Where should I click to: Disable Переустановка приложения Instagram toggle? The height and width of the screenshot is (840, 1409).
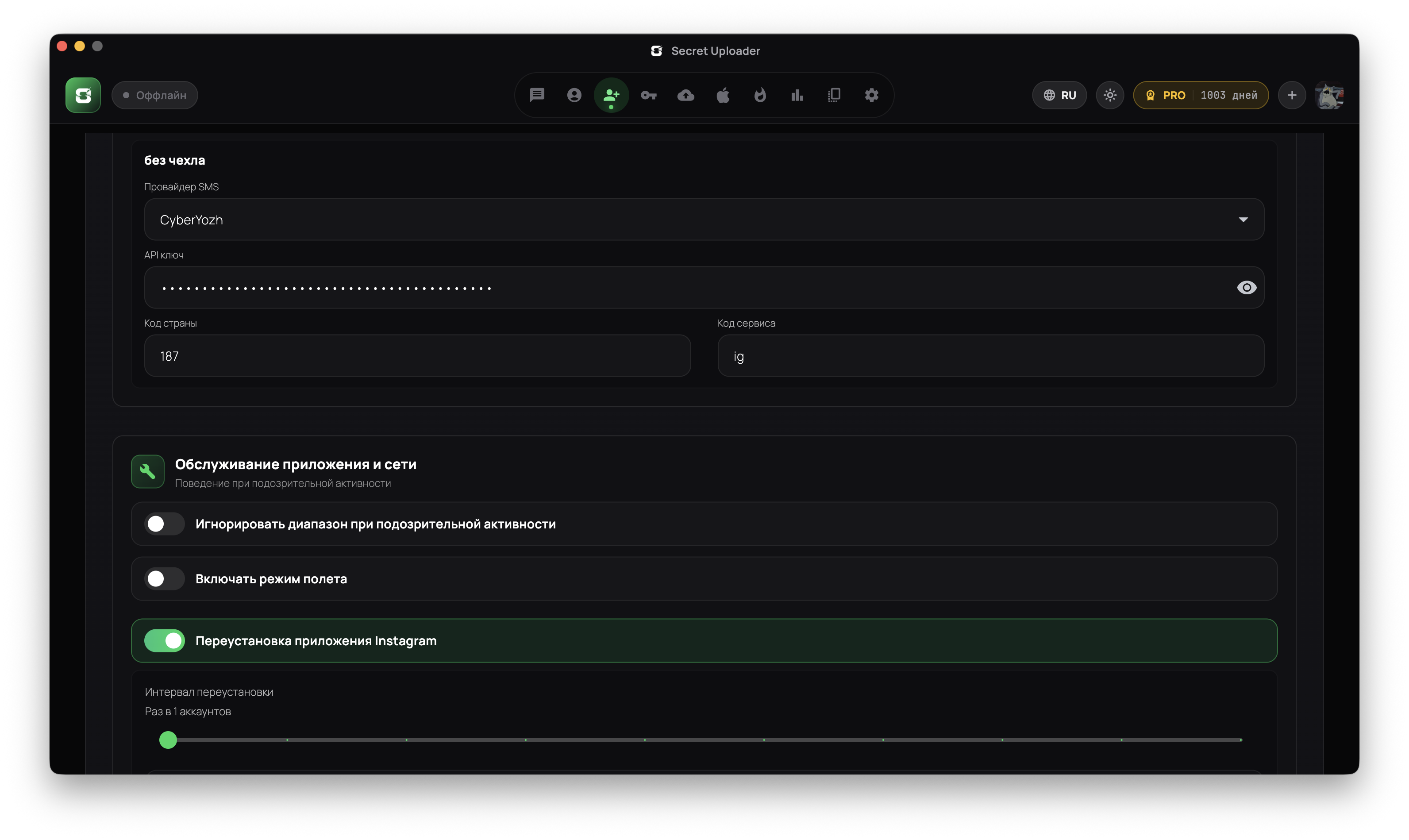164,641
